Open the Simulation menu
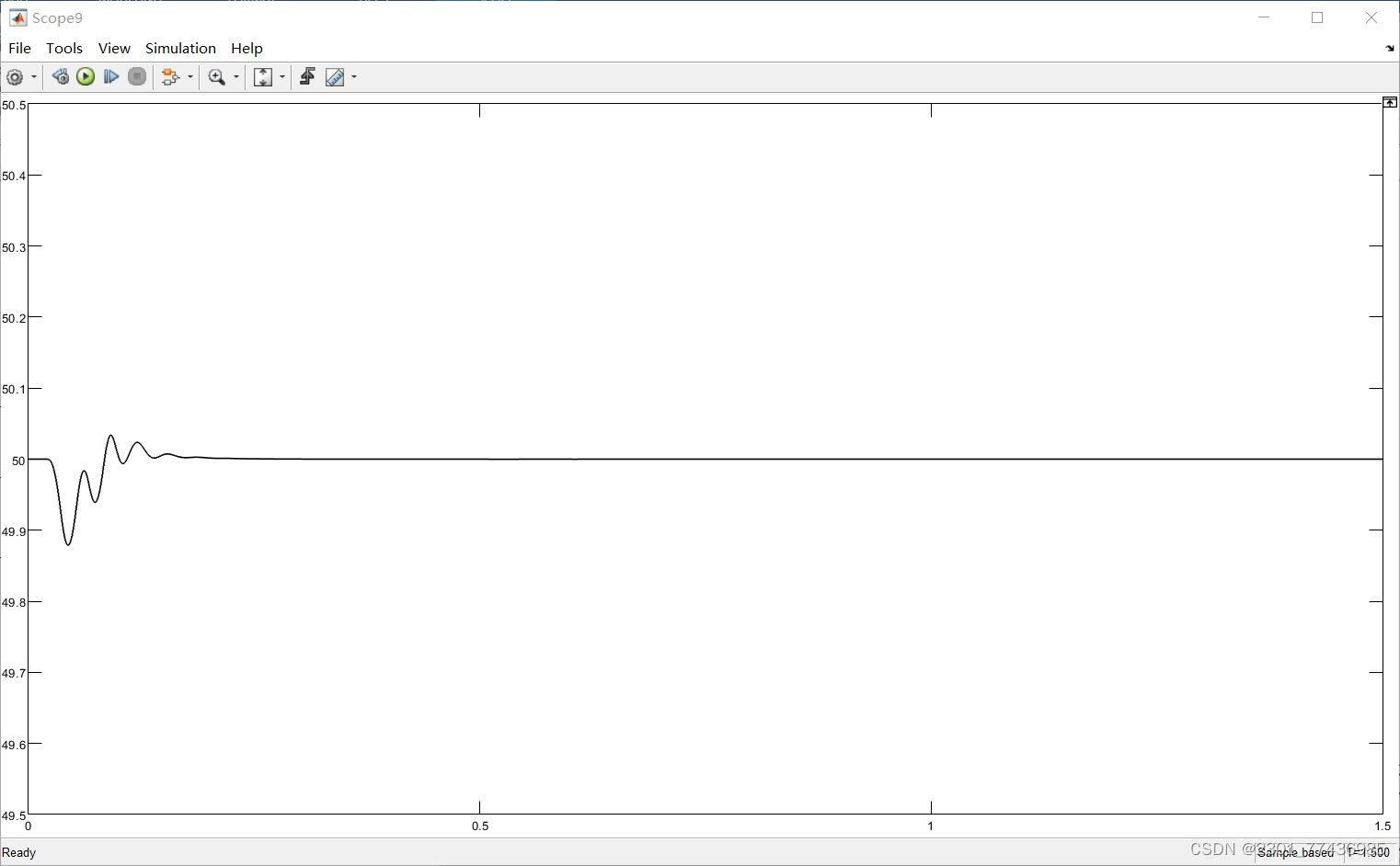This screenshot has height=866, width=1400. point(180,48)
